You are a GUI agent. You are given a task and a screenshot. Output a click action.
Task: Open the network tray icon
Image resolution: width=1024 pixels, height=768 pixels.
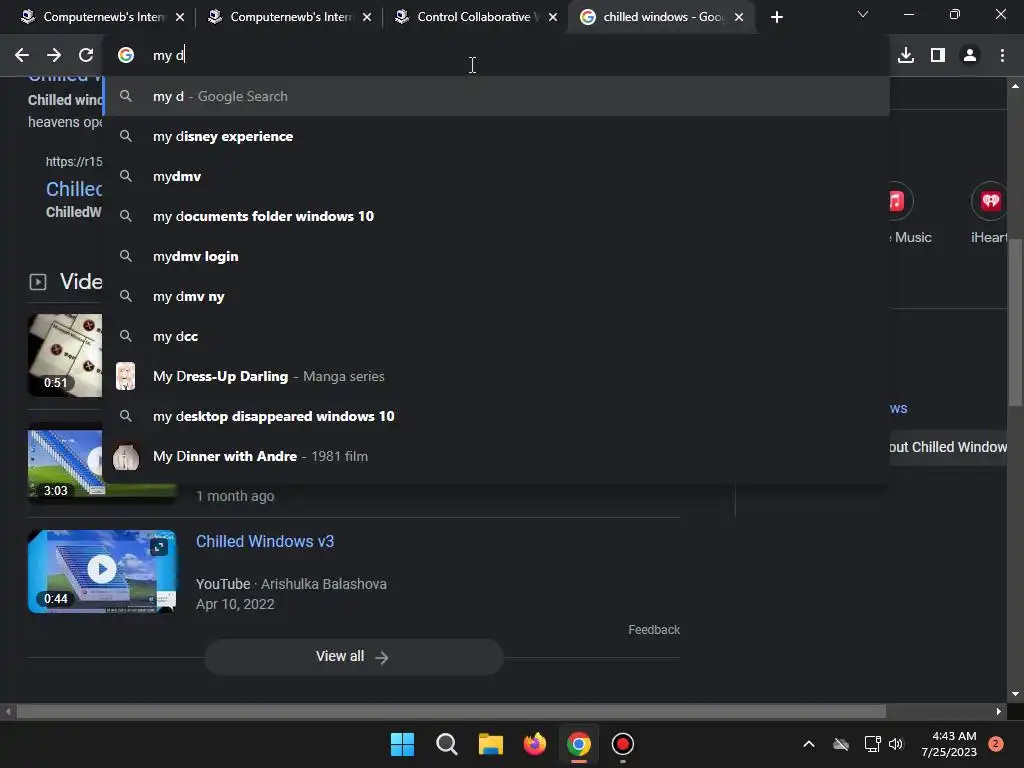tap(872, 744)
